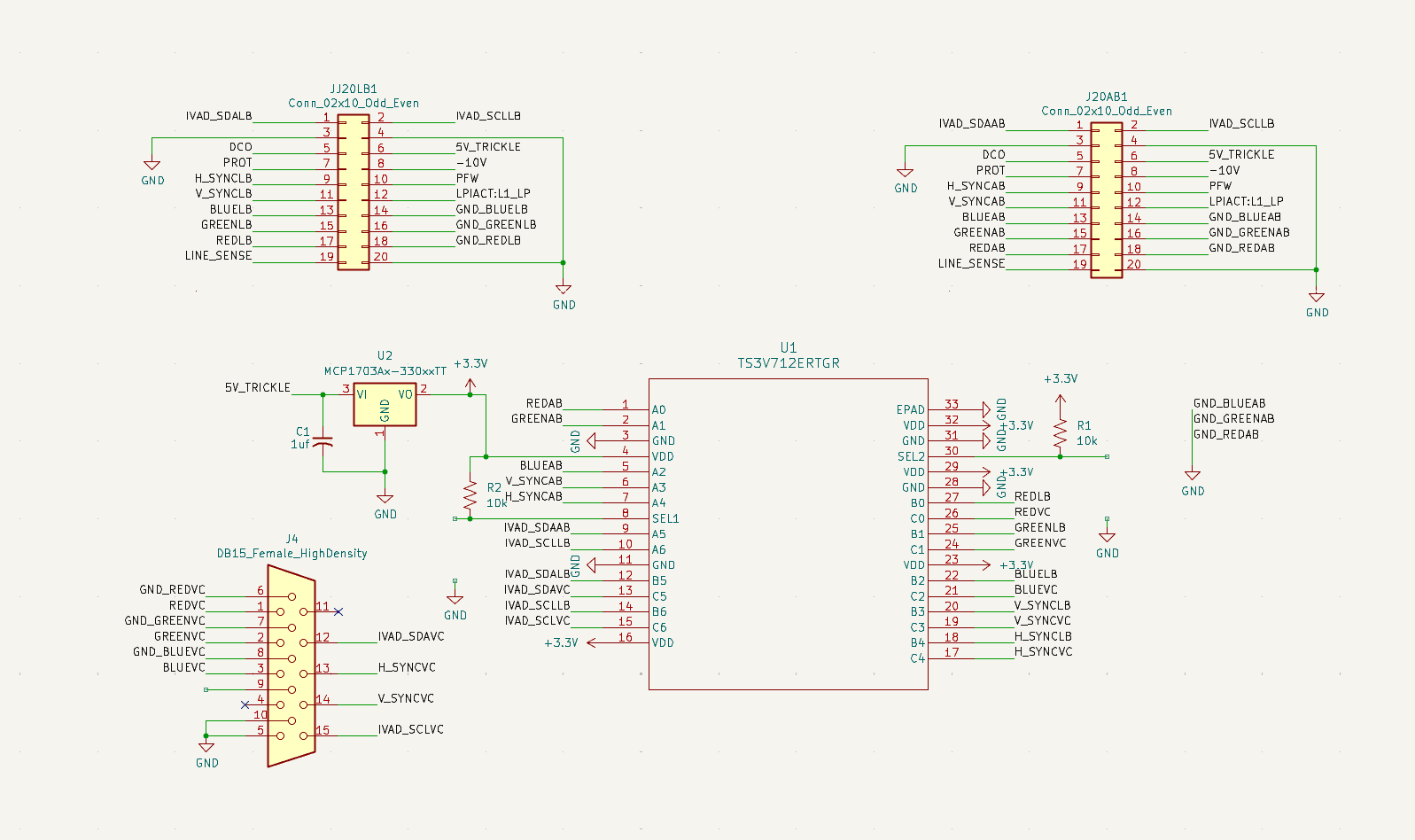Select the J20AB1 connector symbol body
The image size is (1415, 840).
(x=1106, y=200)
